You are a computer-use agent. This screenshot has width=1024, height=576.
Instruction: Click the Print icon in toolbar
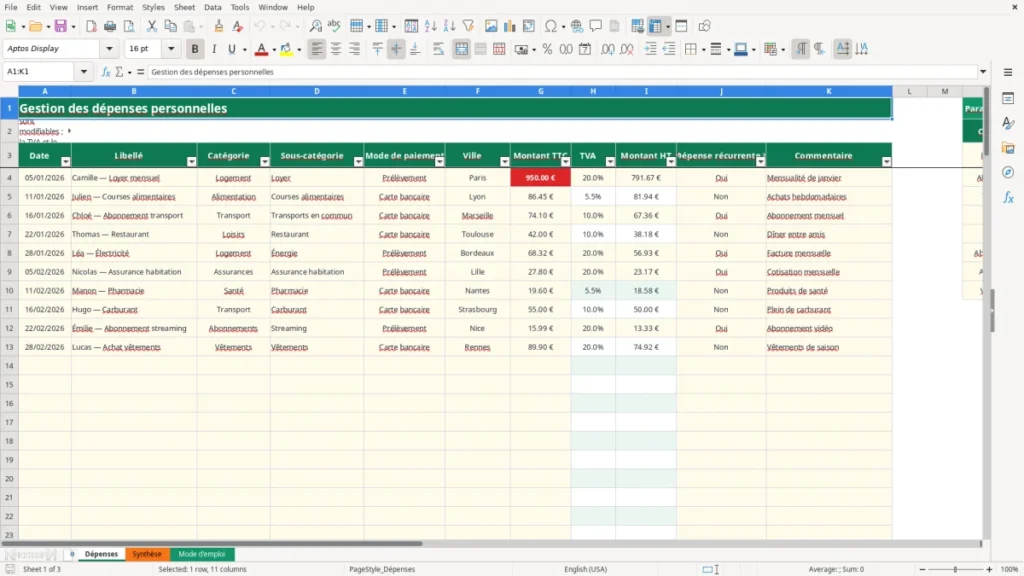click(x=110, y=26)
